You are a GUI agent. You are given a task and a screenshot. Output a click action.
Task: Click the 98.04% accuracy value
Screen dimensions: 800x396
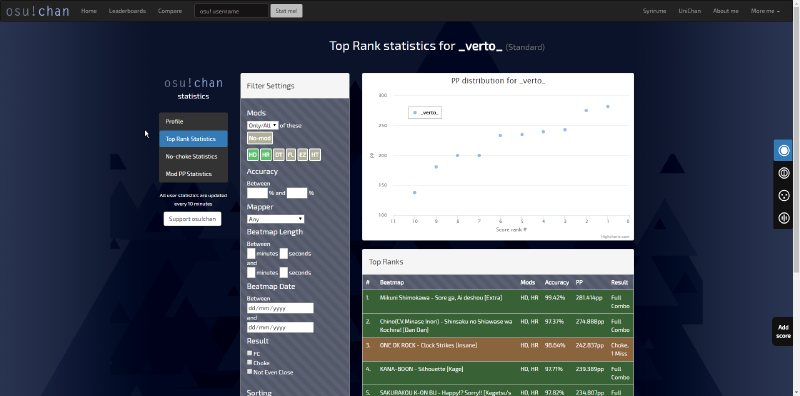tap(555, 345)
